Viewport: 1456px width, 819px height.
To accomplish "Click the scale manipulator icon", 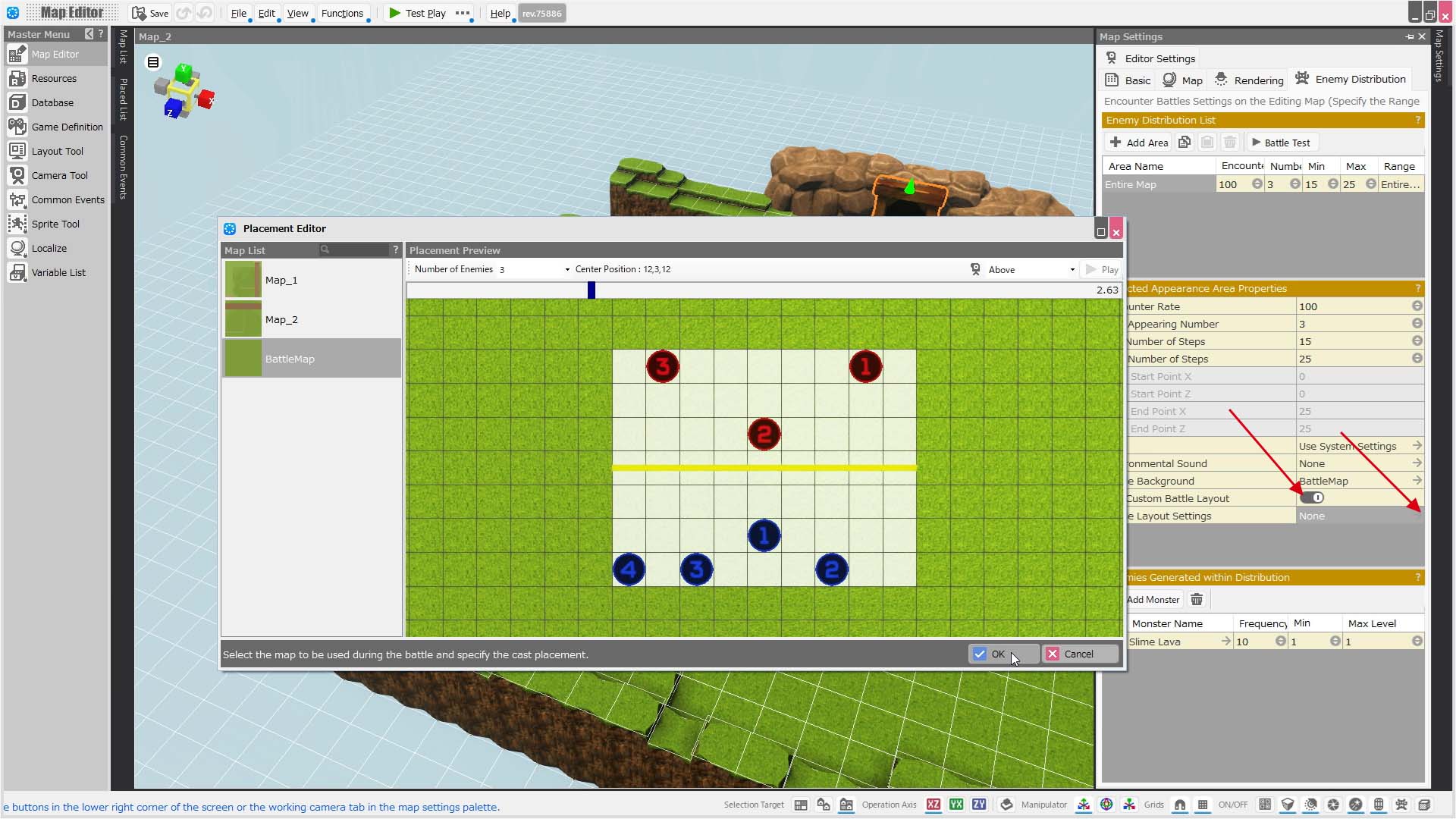I will (x=1129, y=805).
